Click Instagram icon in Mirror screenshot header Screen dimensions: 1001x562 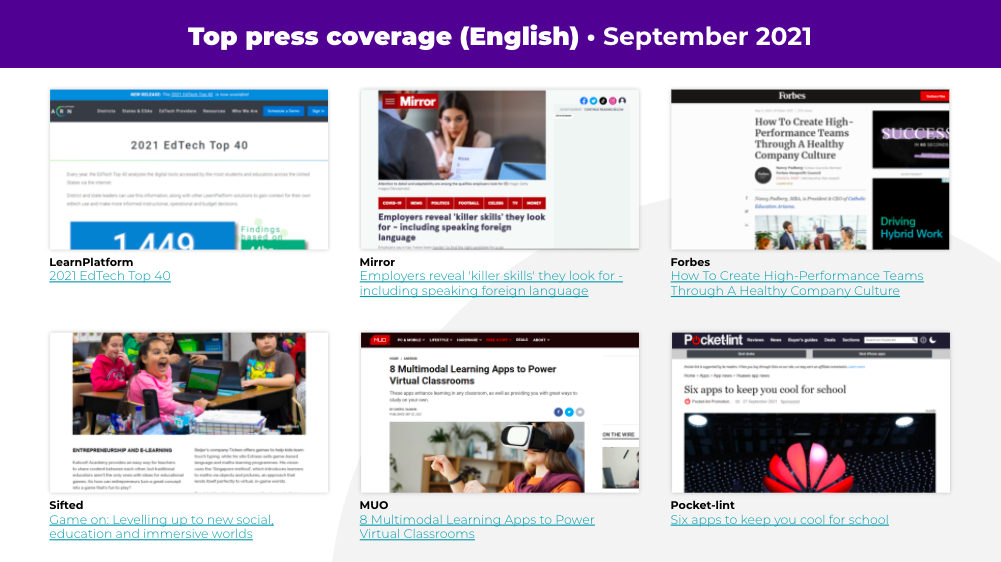(x=612, y=101)
